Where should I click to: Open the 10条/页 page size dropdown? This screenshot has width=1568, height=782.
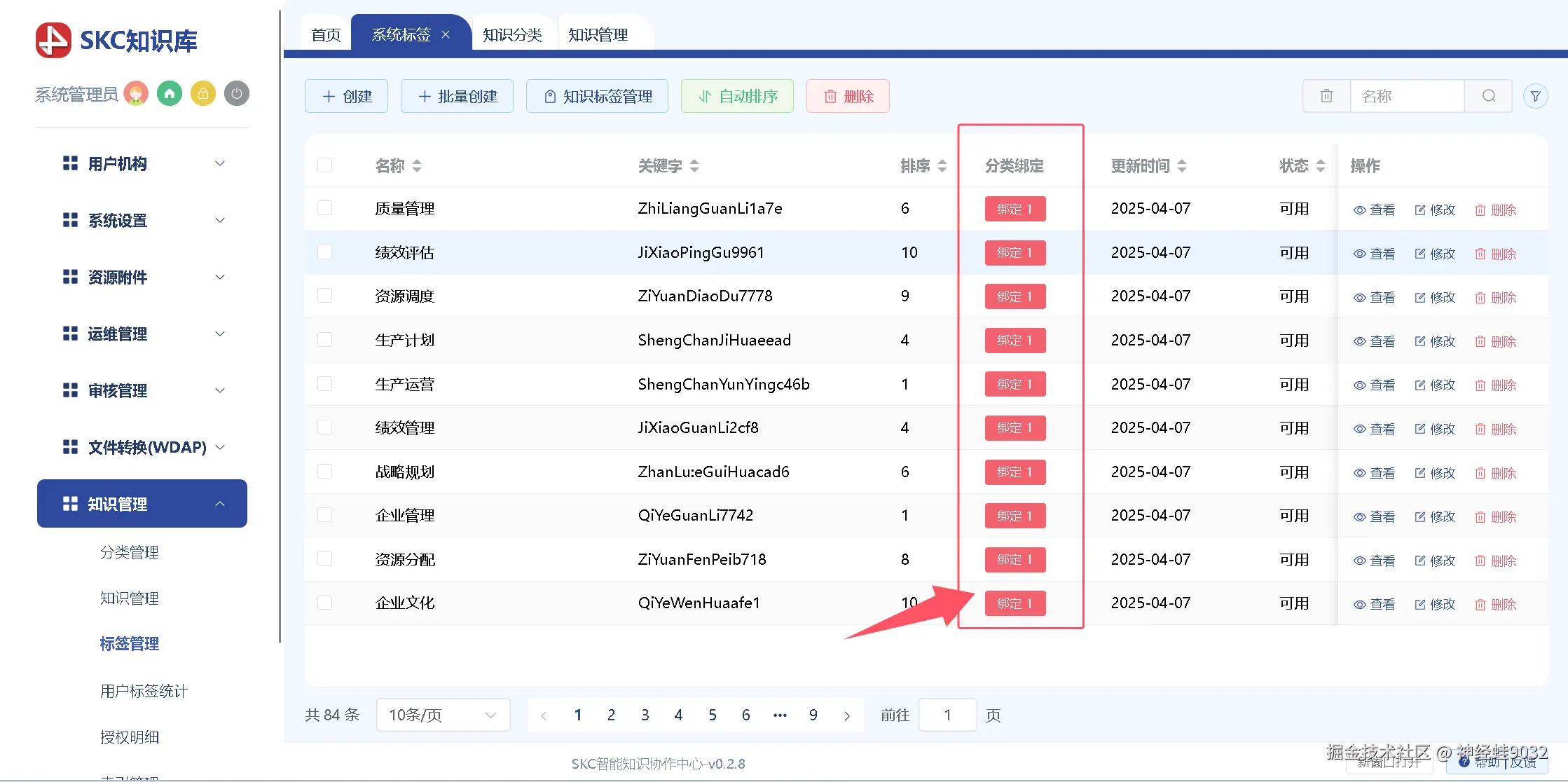click(x=443, y=715)
